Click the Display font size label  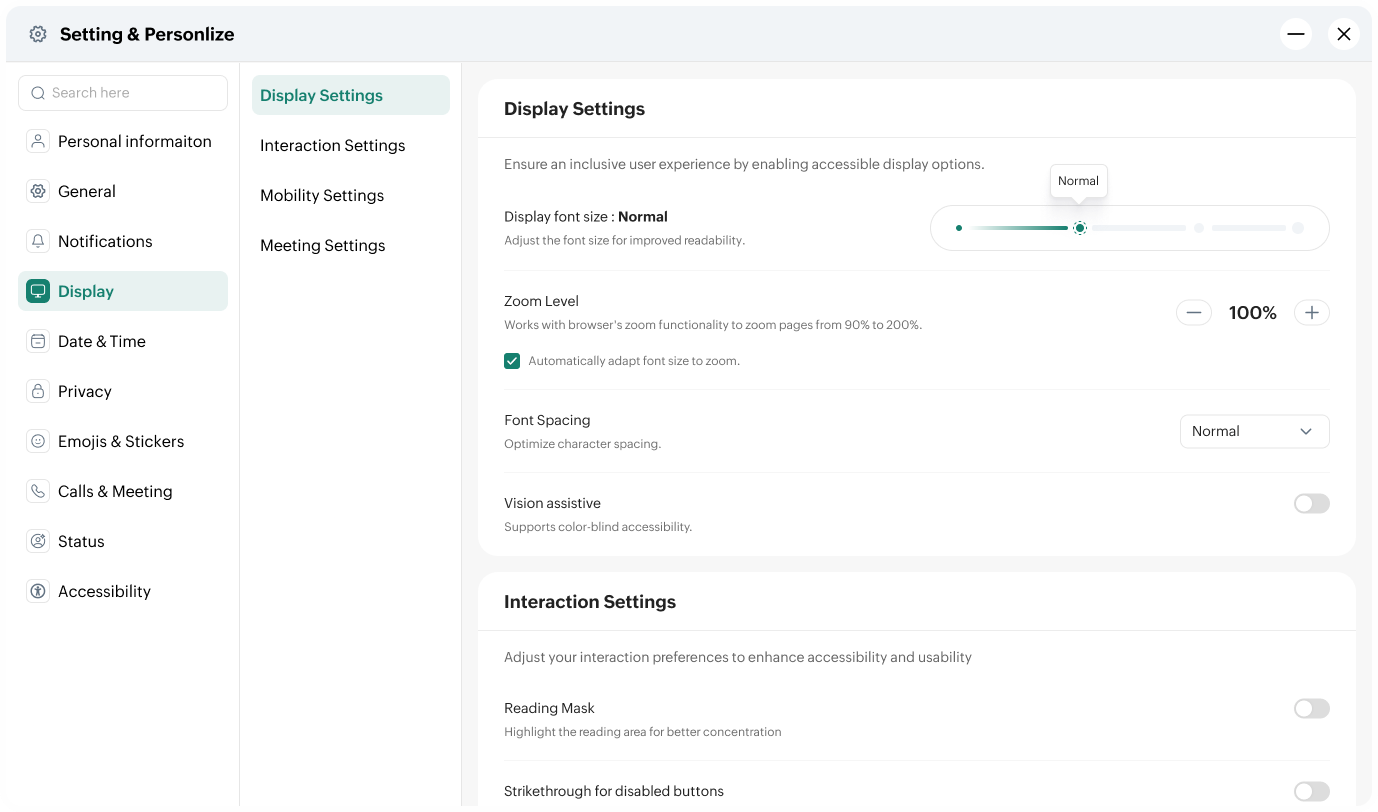click(586, 217)
